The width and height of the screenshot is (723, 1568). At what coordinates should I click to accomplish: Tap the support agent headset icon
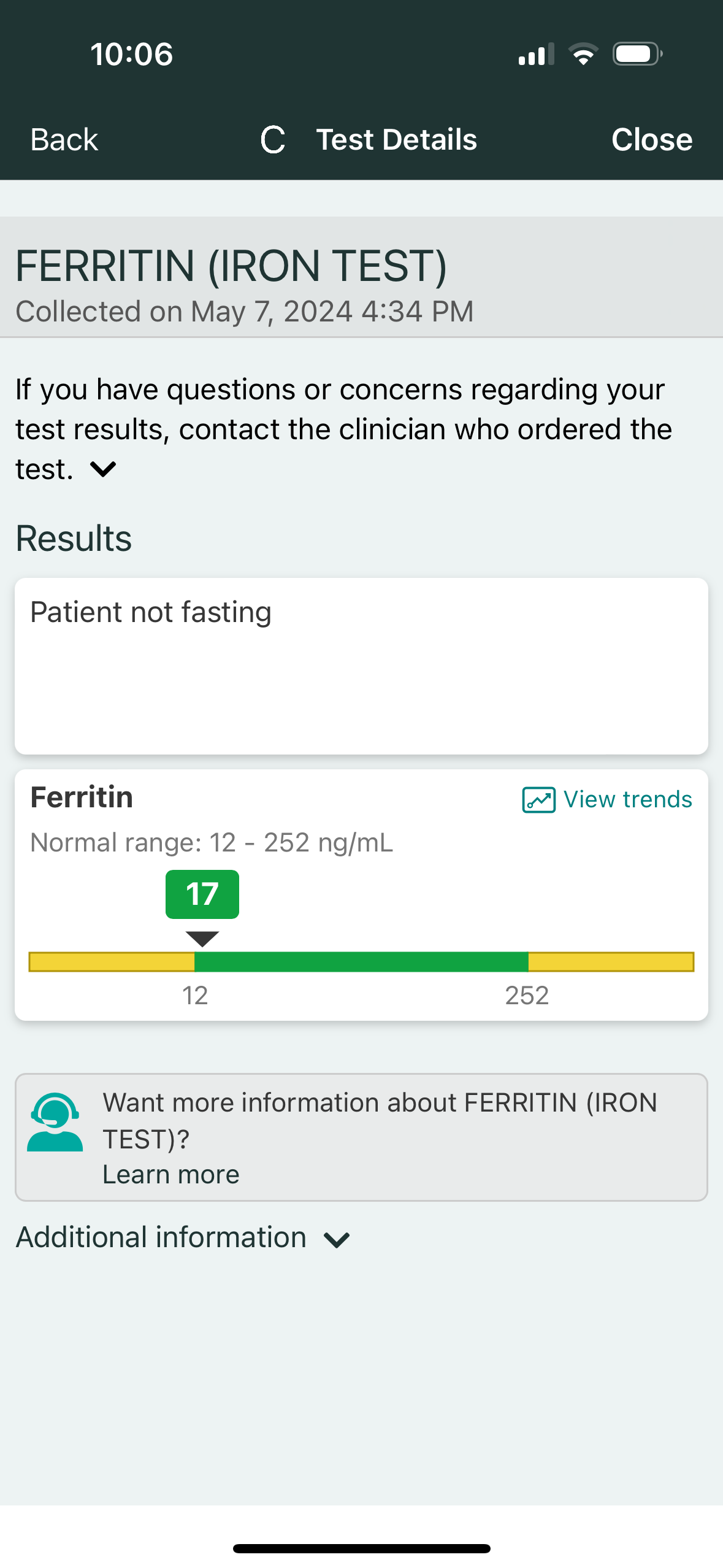[x=55, y=1123]
